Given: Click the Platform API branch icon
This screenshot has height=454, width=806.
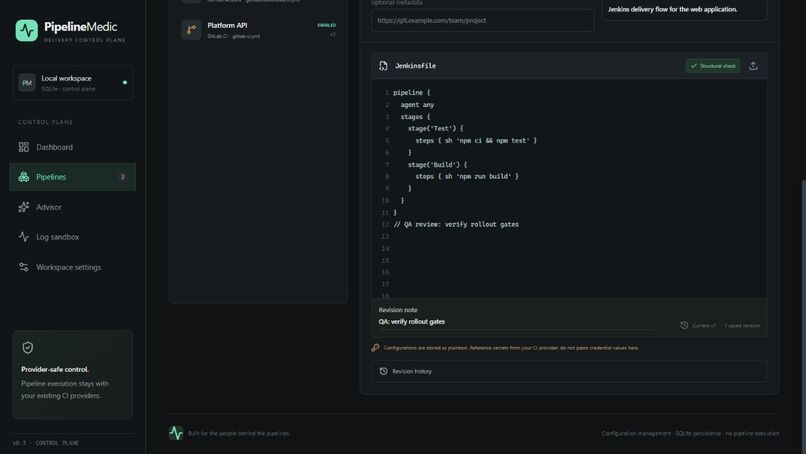Looking at the screenshot, I should tap(191, 30).
